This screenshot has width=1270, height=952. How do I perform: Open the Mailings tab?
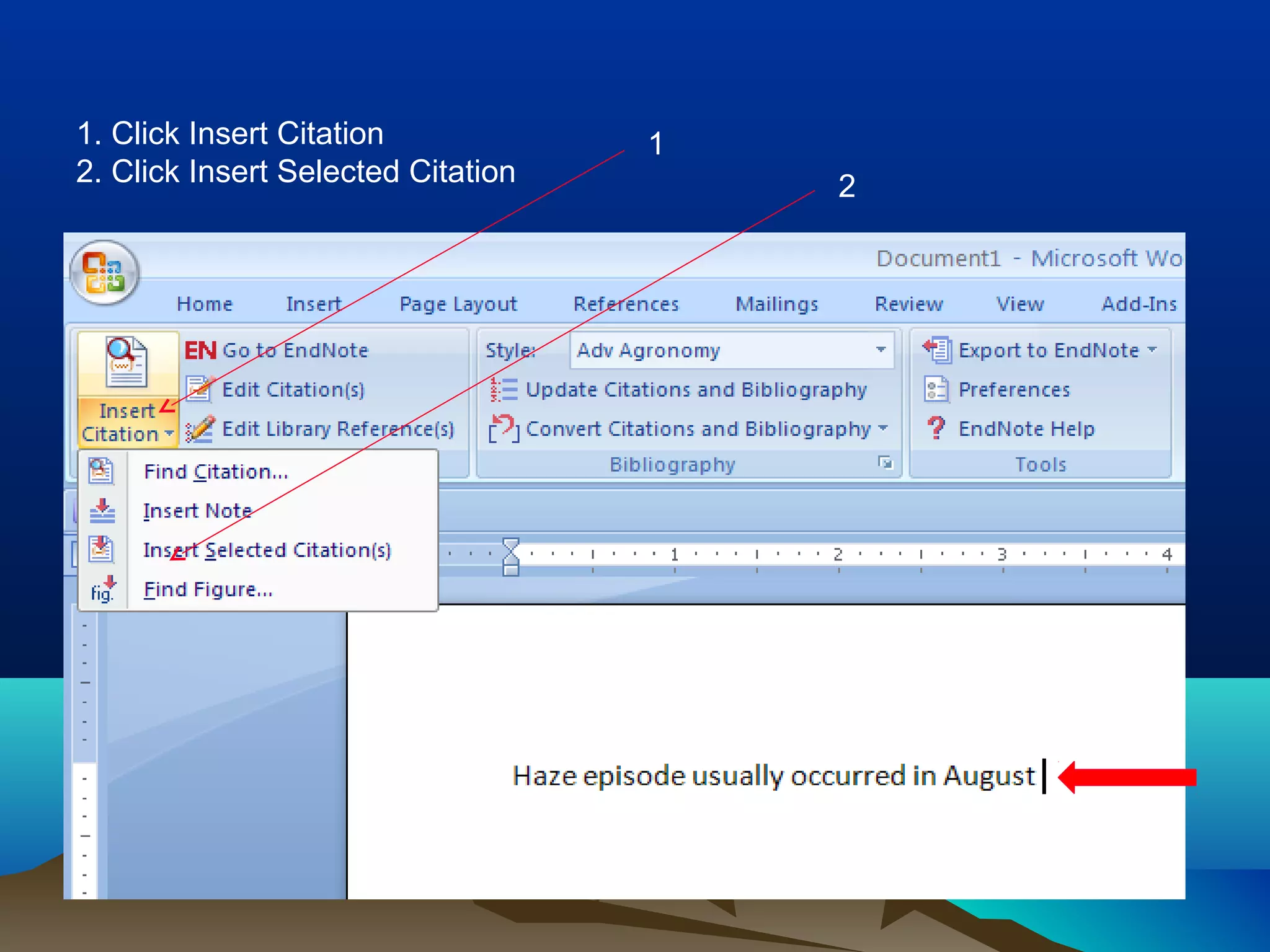point(777,304)
